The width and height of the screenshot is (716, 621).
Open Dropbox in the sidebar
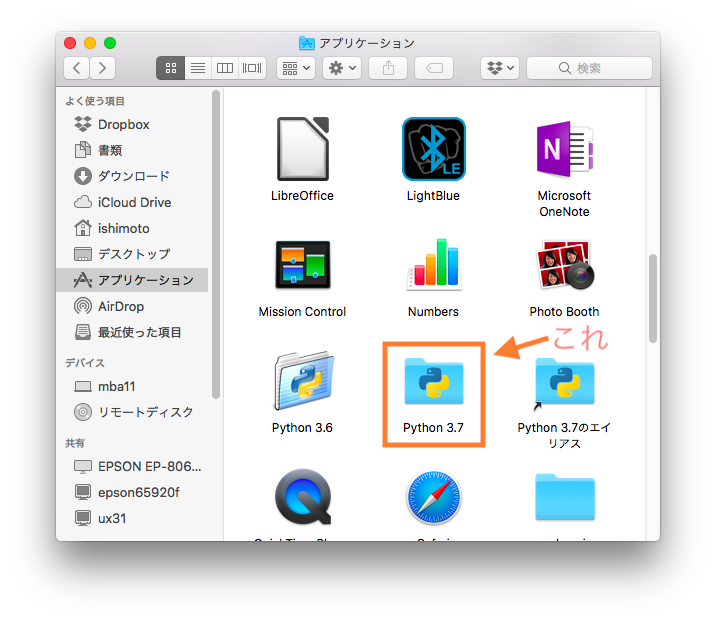tap(132, 124)
